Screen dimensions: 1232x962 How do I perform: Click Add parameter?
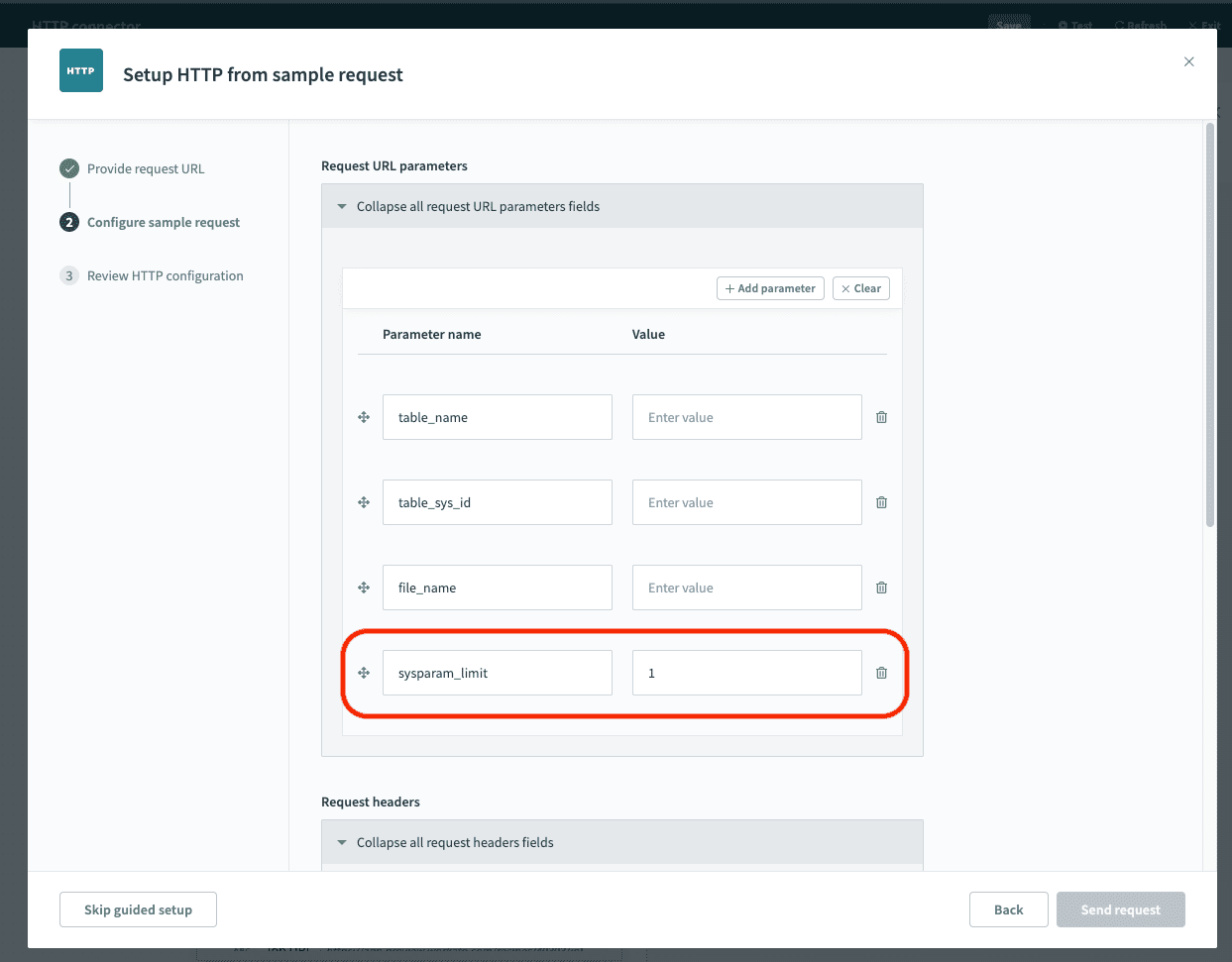[770, 287]
